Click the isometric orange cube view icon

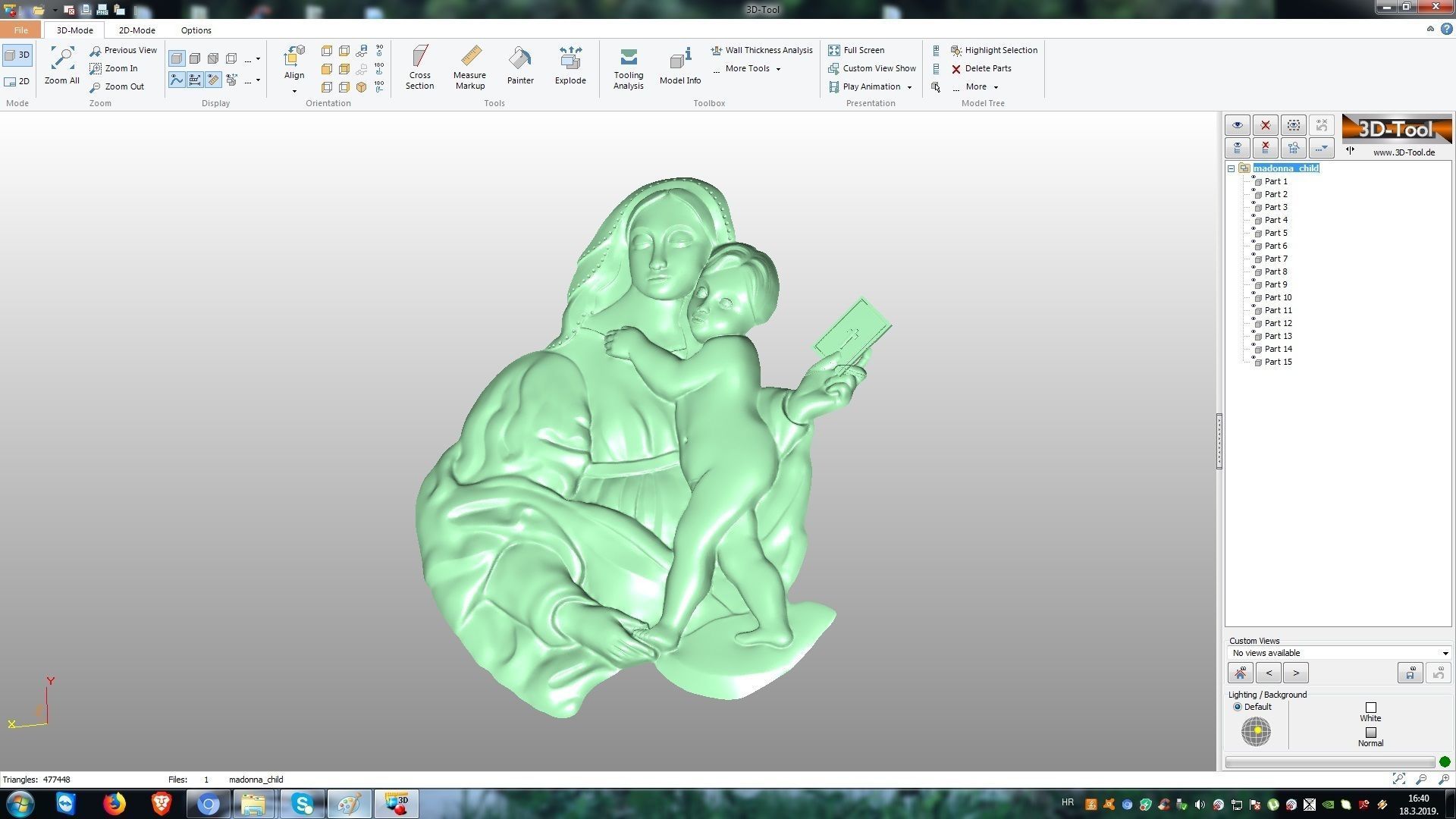(362, 86)
